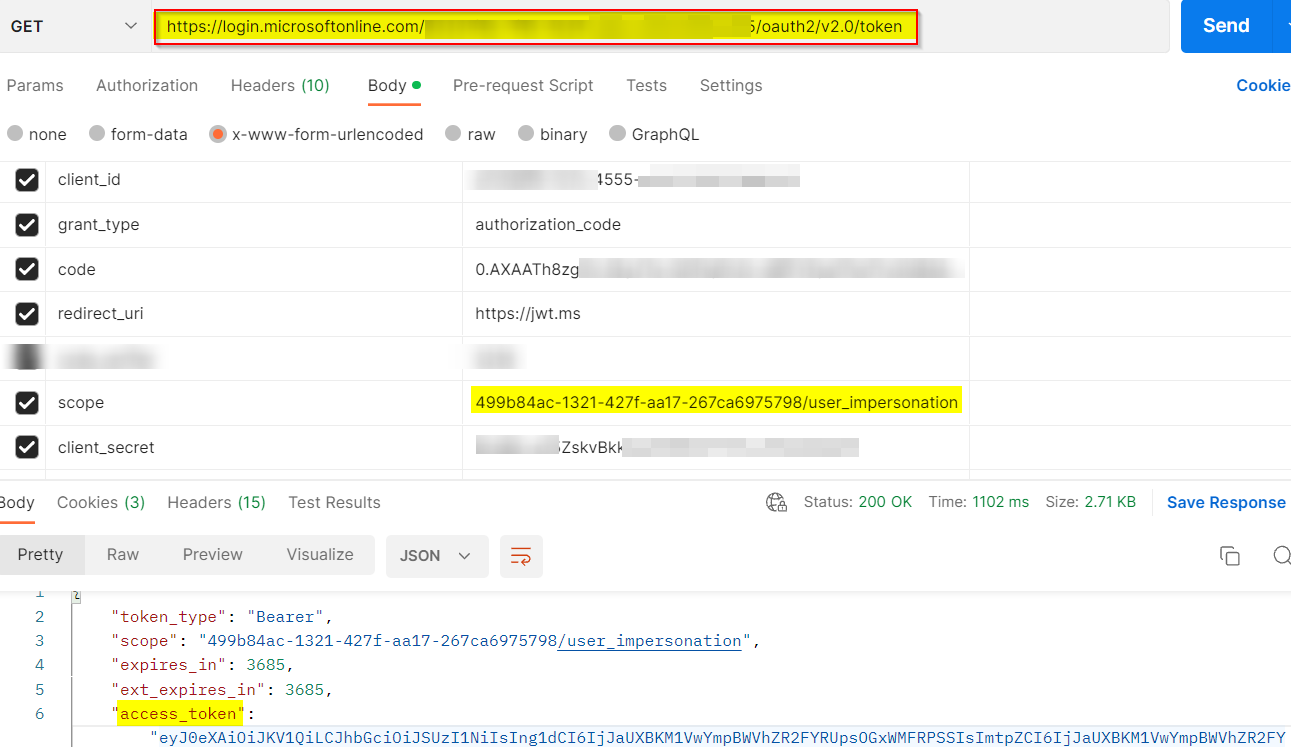Uncheck the client_id parameter
This screenshot has width=1291, height=747.
tap(27, 180)
